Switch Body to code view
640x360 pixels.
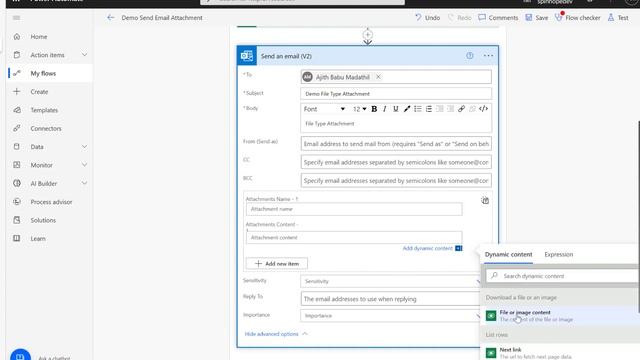pyautogui.click(x=483, y=109)
